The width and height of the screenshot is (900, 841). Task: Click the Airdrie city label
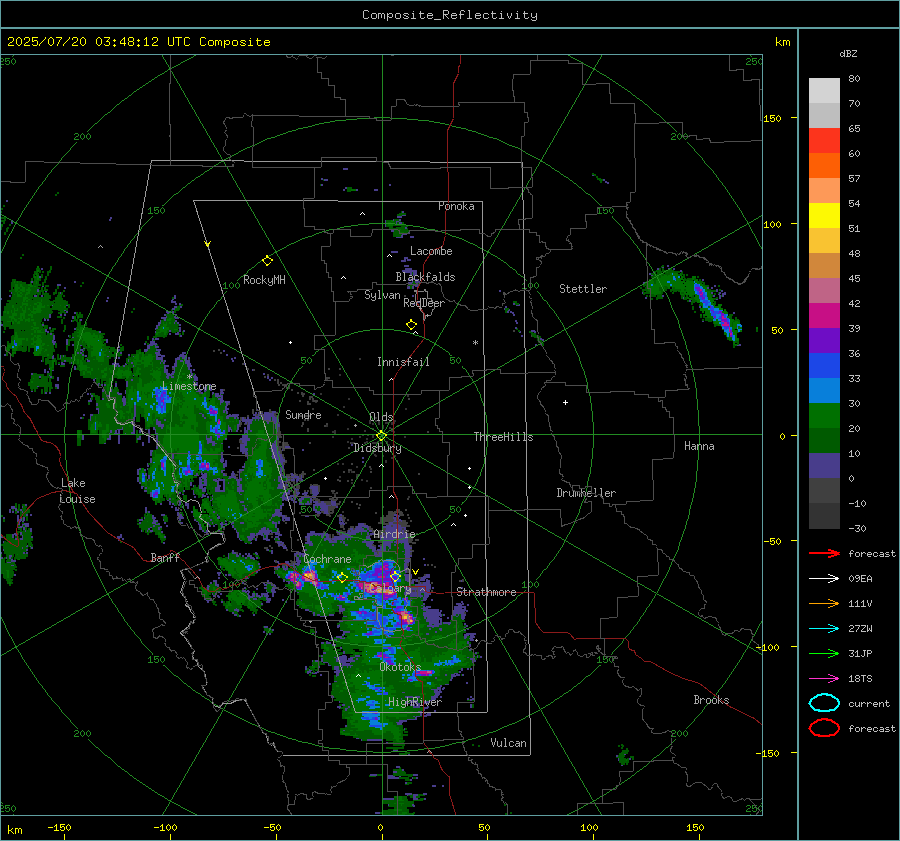click(394, 534)
